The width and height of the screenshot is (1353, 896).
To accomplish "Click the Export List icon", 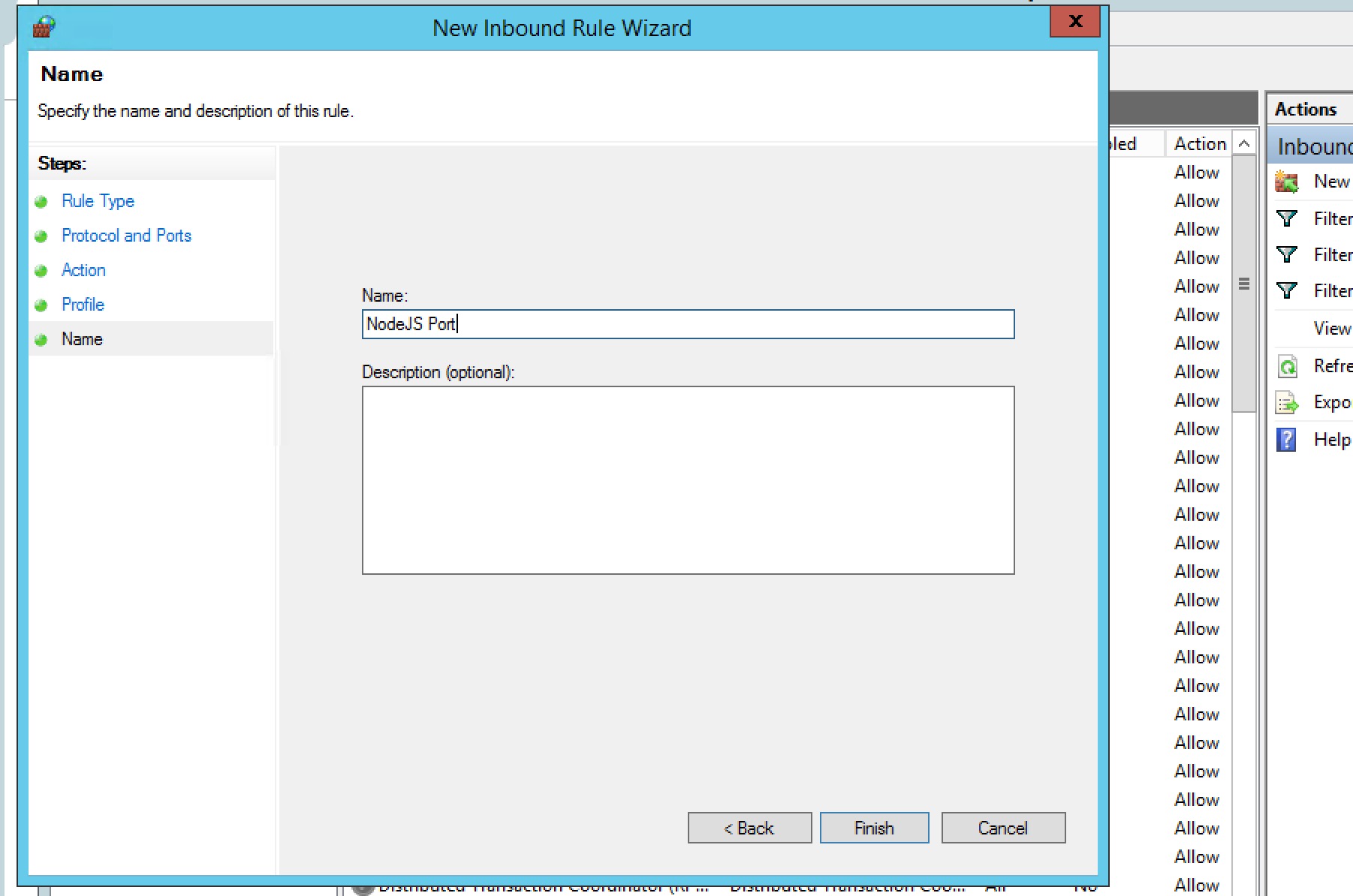I will tap(1286, 403).
